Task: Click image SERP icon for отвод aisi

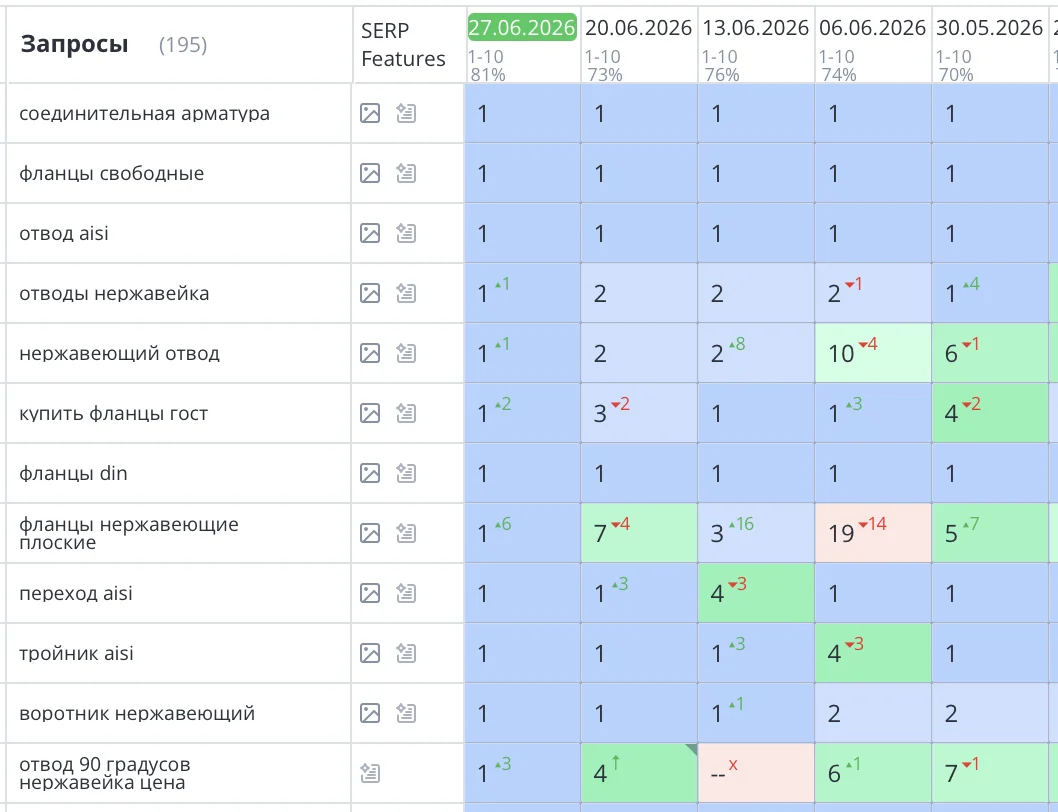Action: point(370,234)
